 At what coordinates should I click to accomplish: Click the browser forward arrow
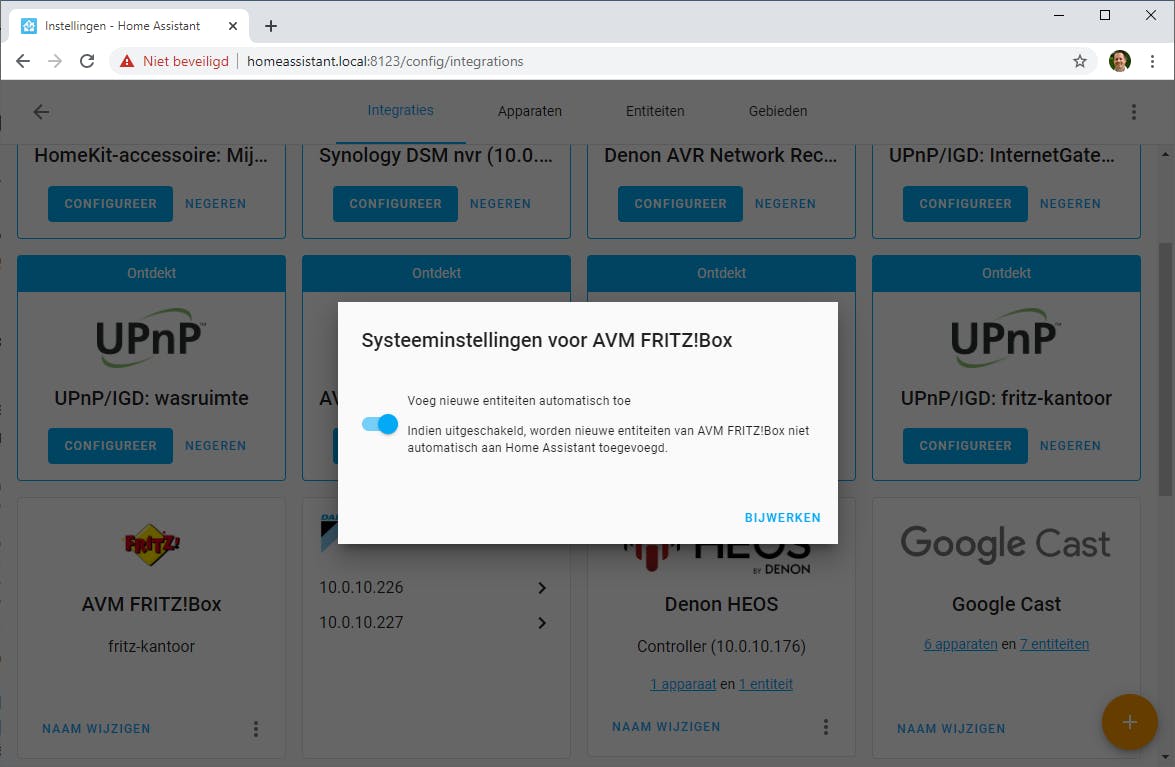coord(55,61)
